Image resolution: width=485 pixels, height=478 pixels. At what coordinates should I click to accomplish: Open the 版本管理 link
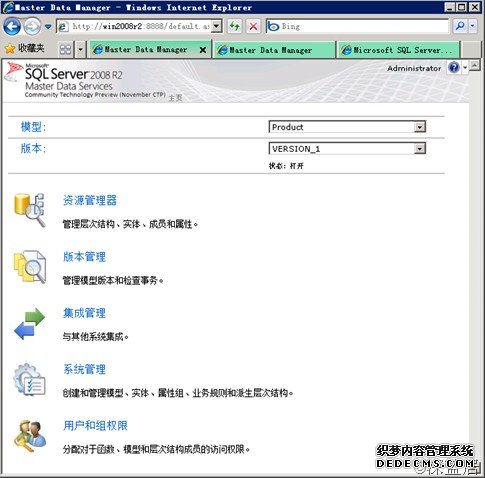[x=84, y=257]
